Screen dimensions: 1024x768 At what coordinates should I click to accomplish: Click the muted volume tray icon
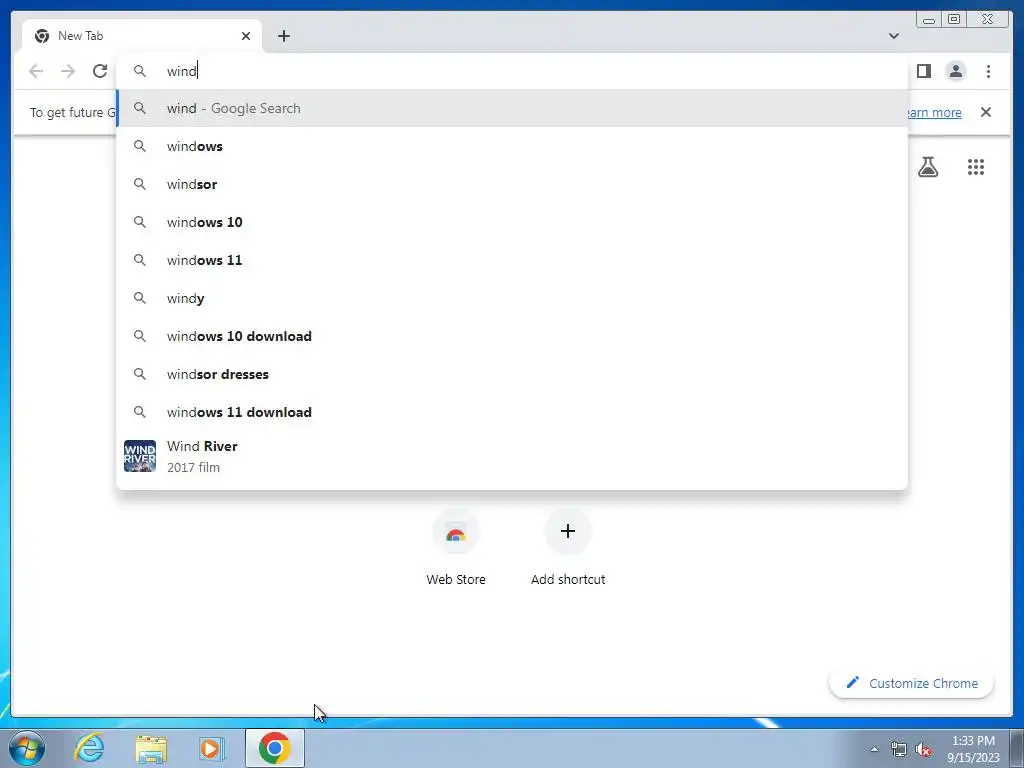(x=923, y=749)
